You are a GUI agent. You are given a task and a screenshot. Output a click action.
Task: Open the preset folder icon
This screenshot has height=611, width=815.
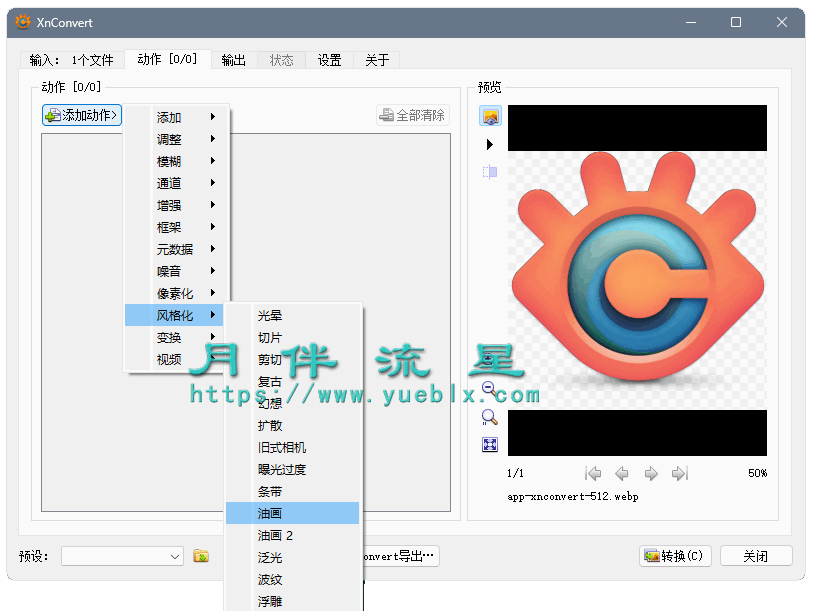201,556
